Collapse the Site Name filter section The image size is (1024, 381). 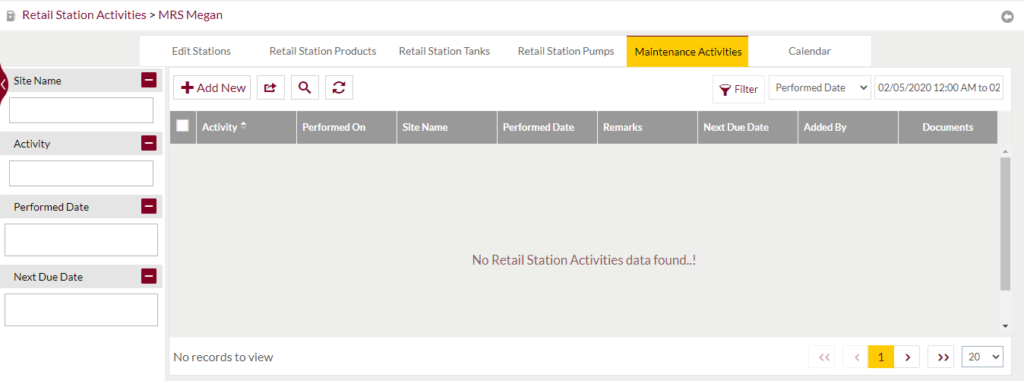(x=149, y=80)
